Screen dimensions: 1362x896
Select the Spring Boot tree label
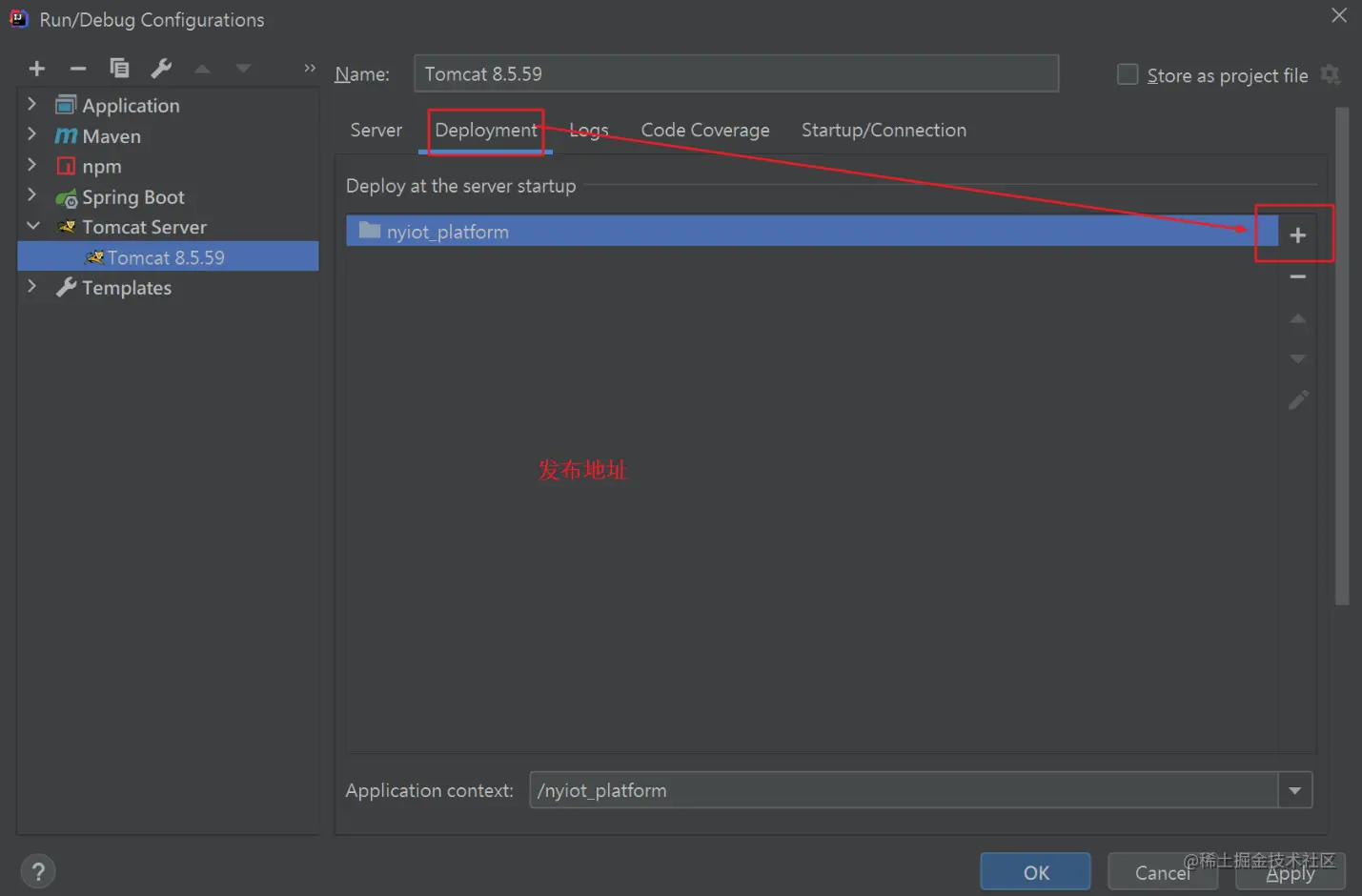pos(133,197)
